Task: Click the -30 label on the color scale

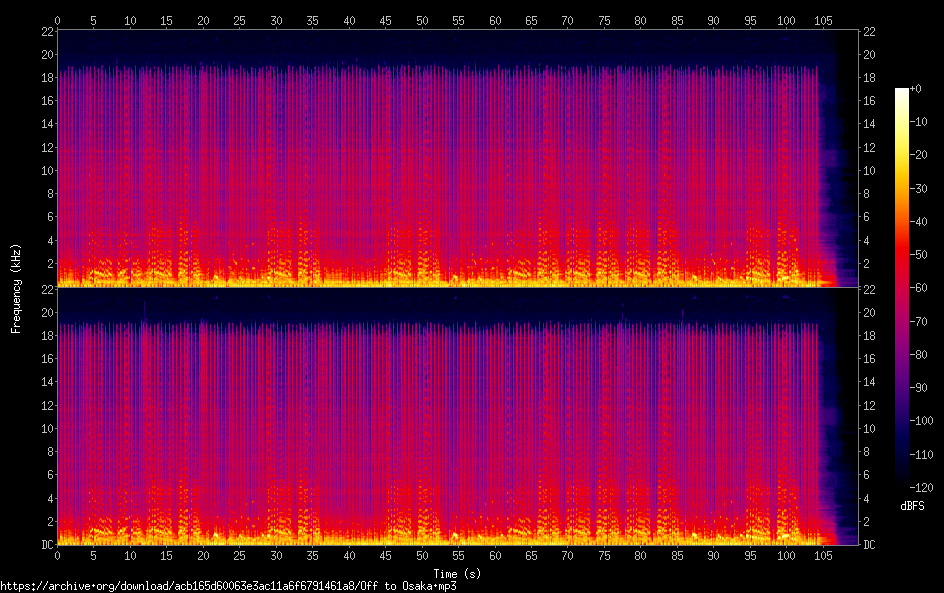Action: tap(926, 191)
